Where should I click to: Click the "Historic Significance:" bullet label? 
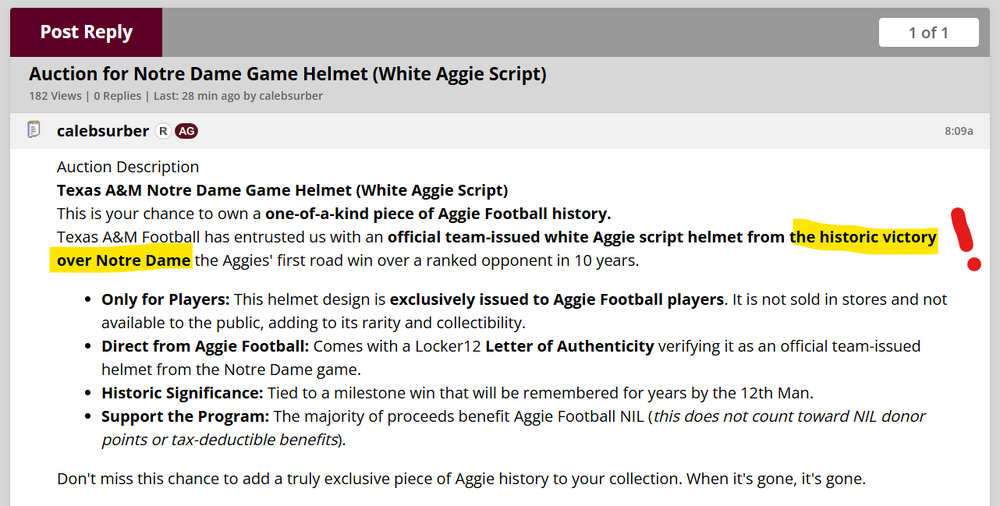click(x=182, y=393)
